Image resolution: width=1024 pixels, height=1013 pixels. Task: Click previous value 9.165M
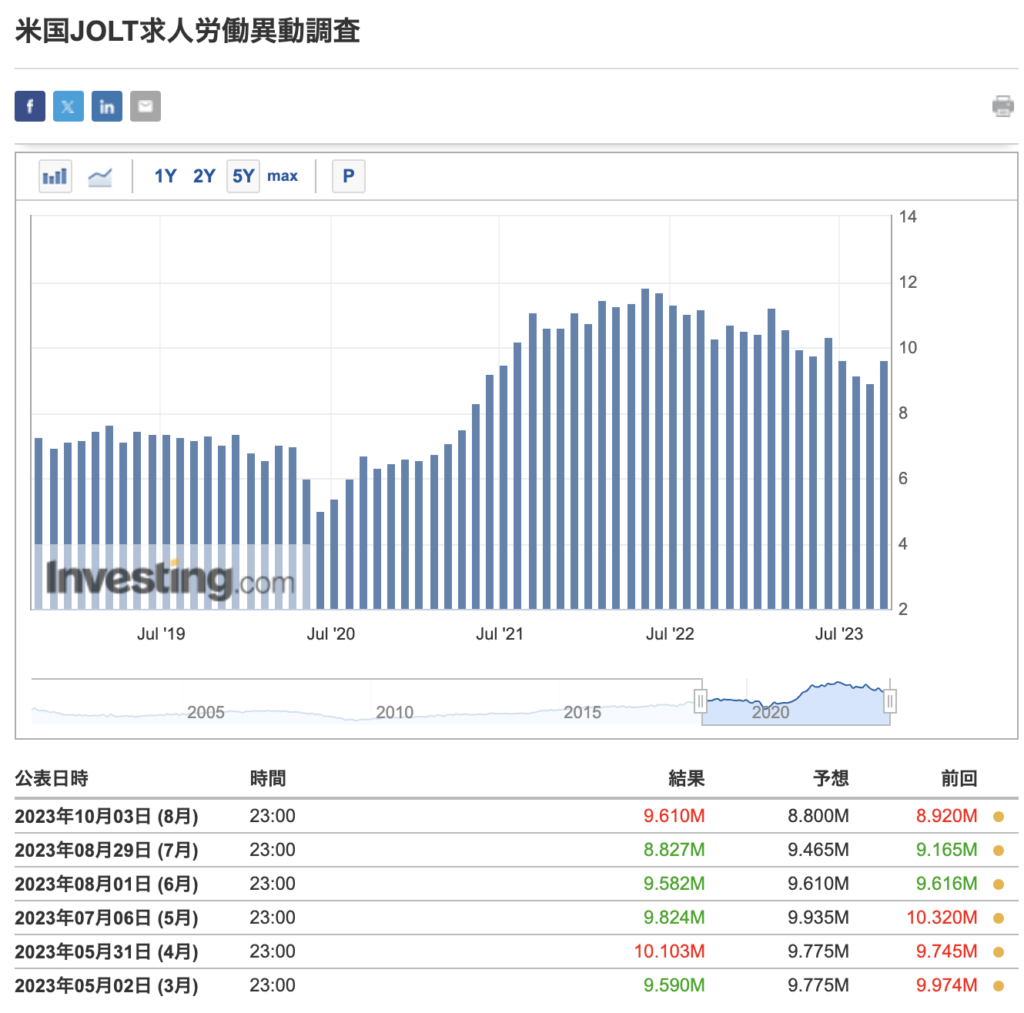click(x=947, y=850)
